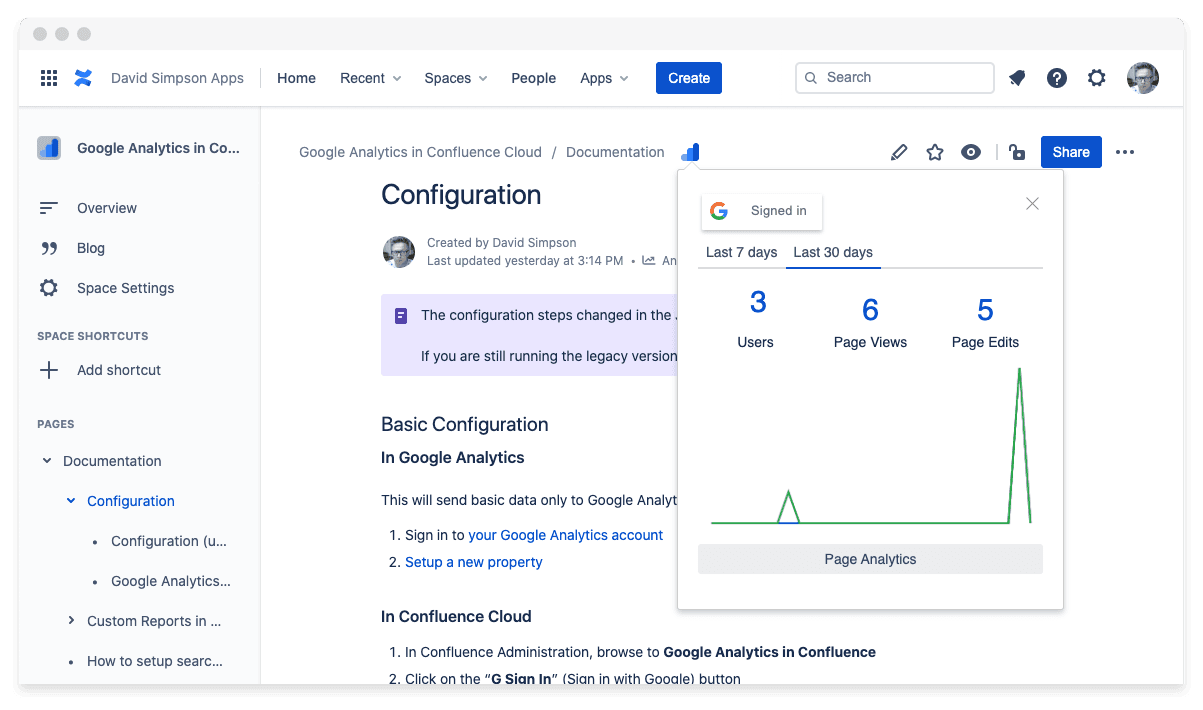Click the Create button
The width and height of the screenshot is (1203, 710).
point(689,78)
